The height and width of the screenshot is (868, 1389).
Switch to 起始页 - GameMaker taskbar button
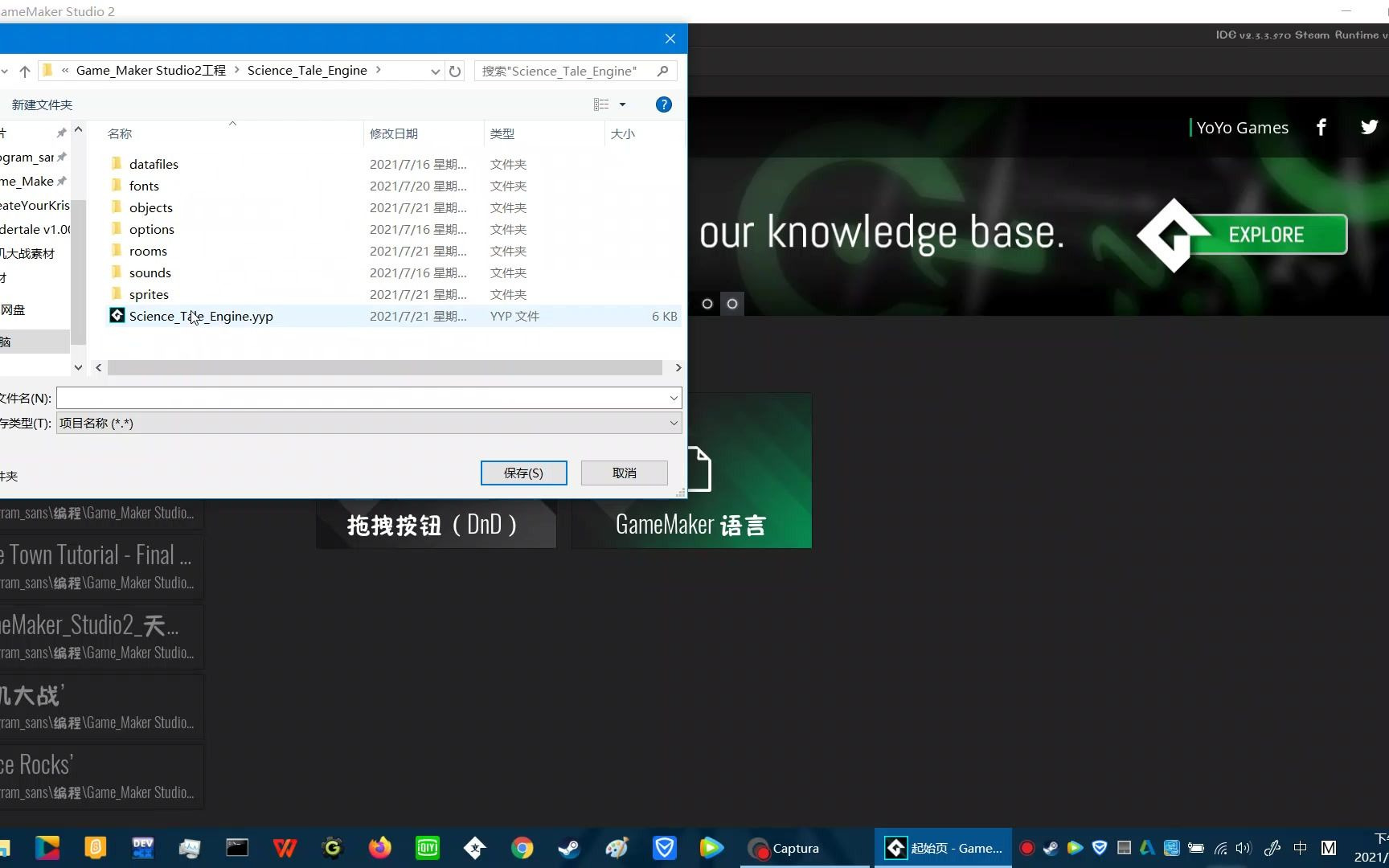(943, 848)
